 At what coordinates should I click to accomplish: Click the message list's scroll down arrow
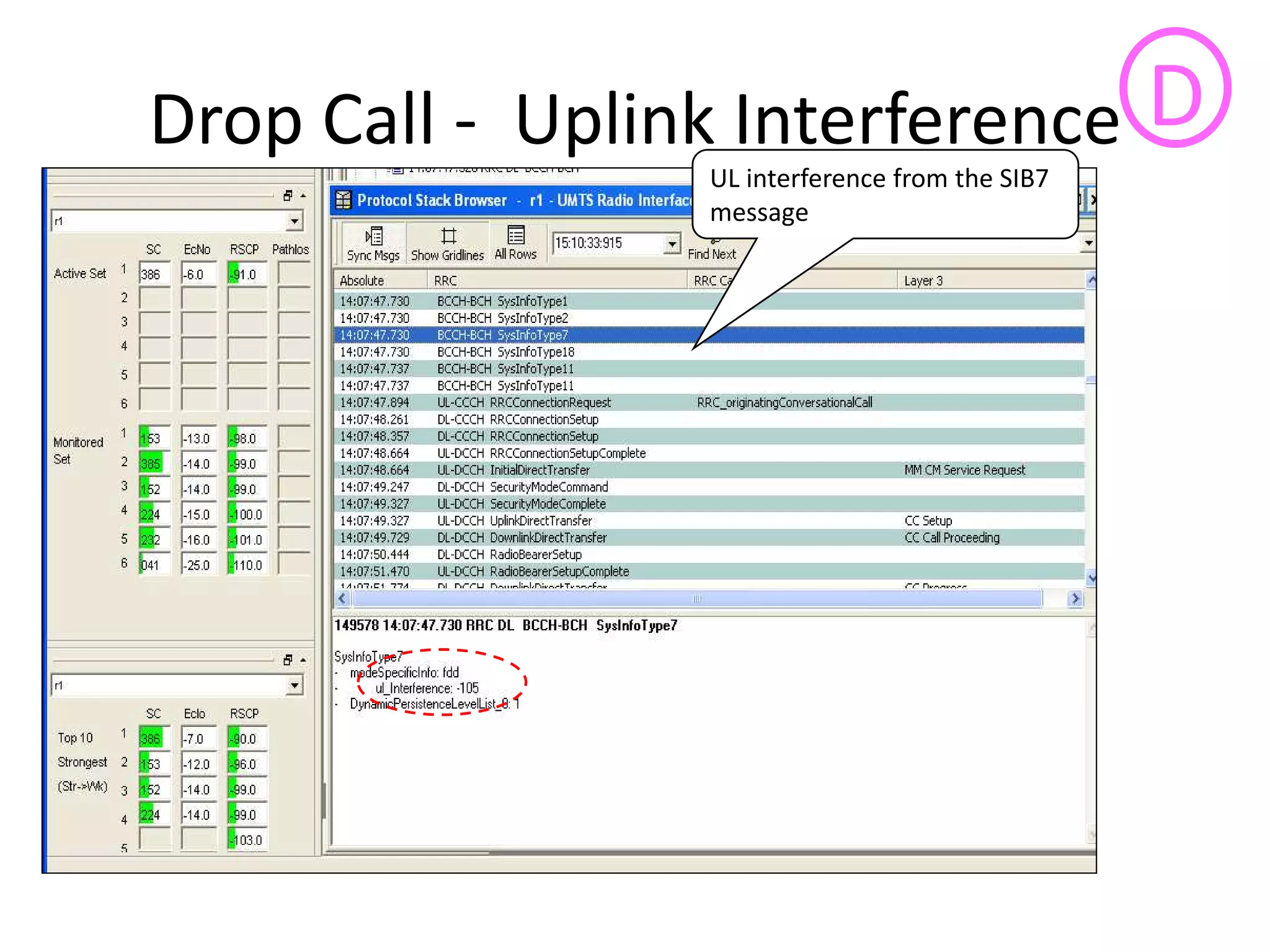tap(1091, 578)
